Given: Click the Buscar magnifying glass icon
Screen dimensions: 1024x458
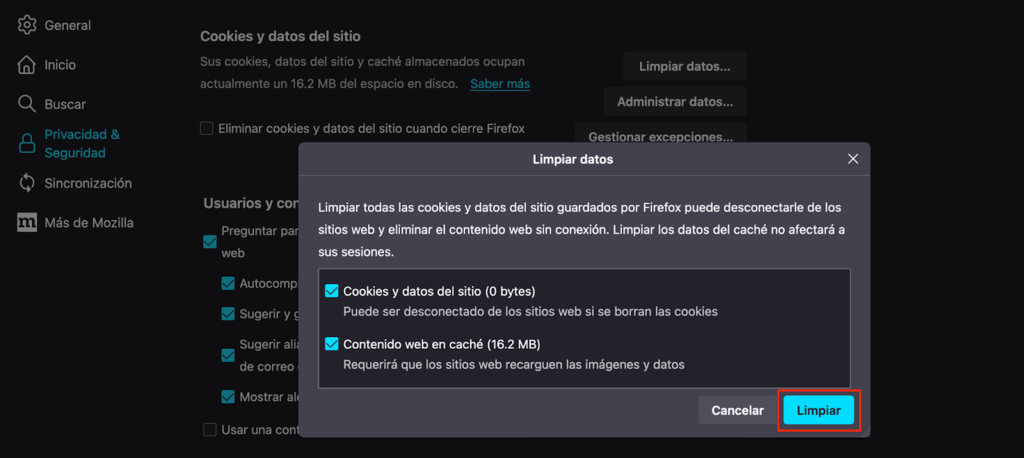Looking at the screenshot, I should point(27,104).
